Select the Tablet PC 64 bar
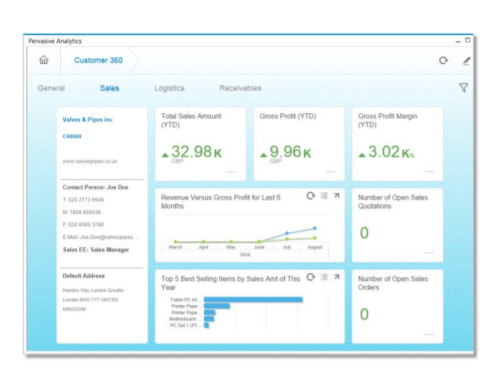Screen dimensions: 499x381 [253, 300]
